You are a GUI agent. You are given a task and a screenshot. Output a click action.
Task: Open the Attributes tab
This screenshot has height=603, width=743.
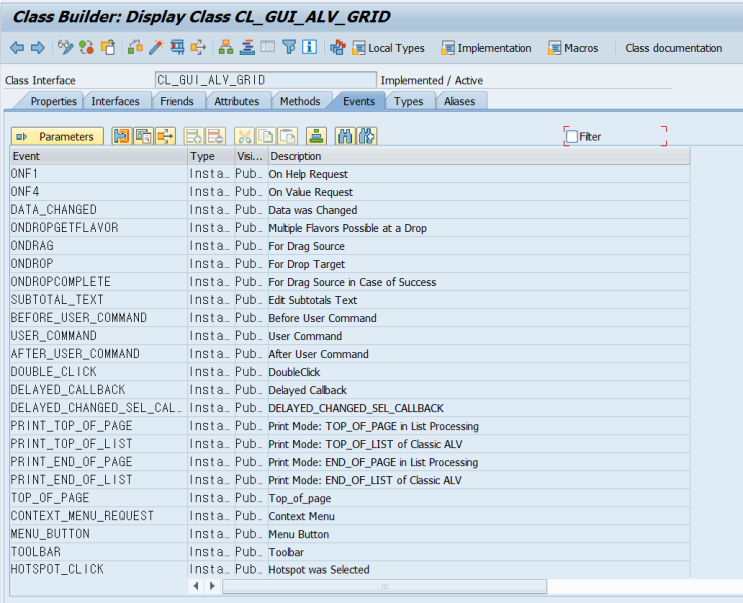236,101
